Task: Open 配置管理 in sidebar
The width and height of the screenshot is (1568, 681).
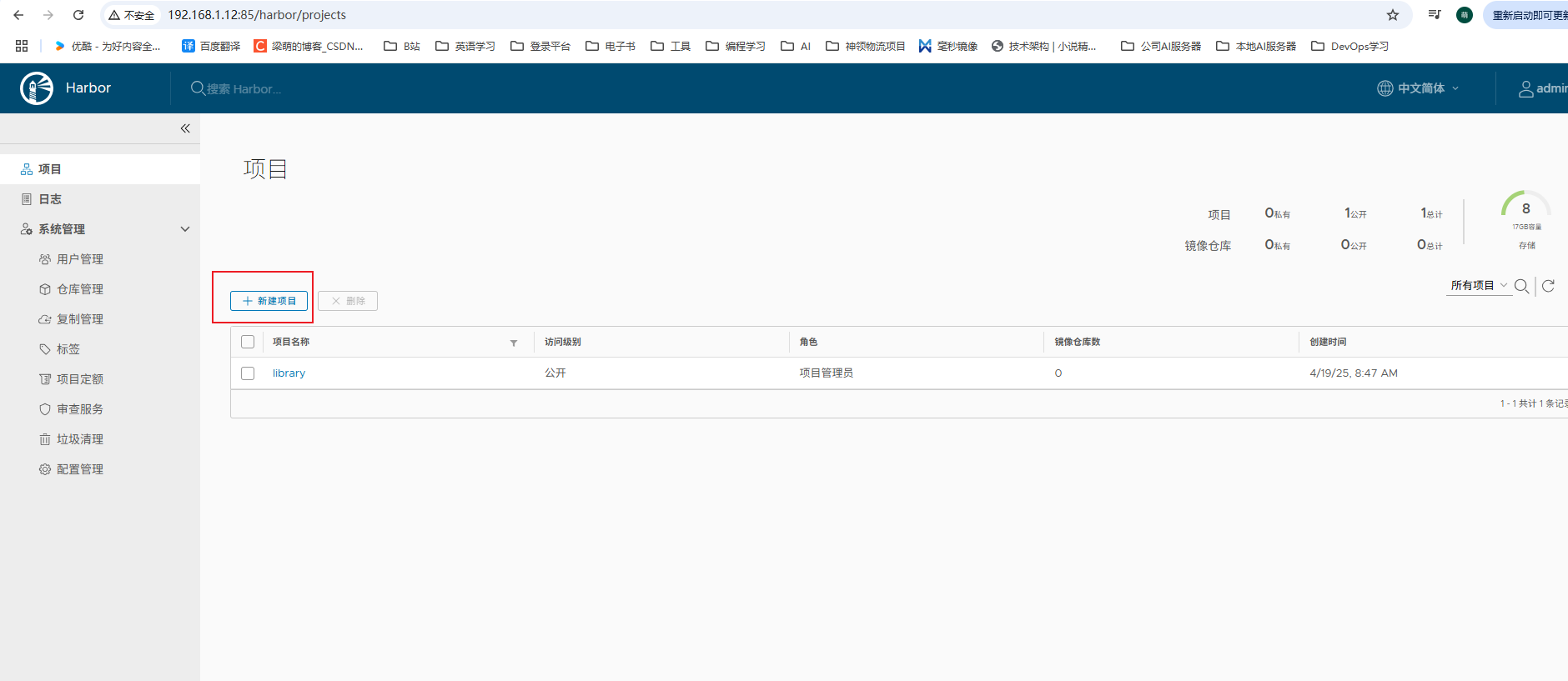Action: 80,469
